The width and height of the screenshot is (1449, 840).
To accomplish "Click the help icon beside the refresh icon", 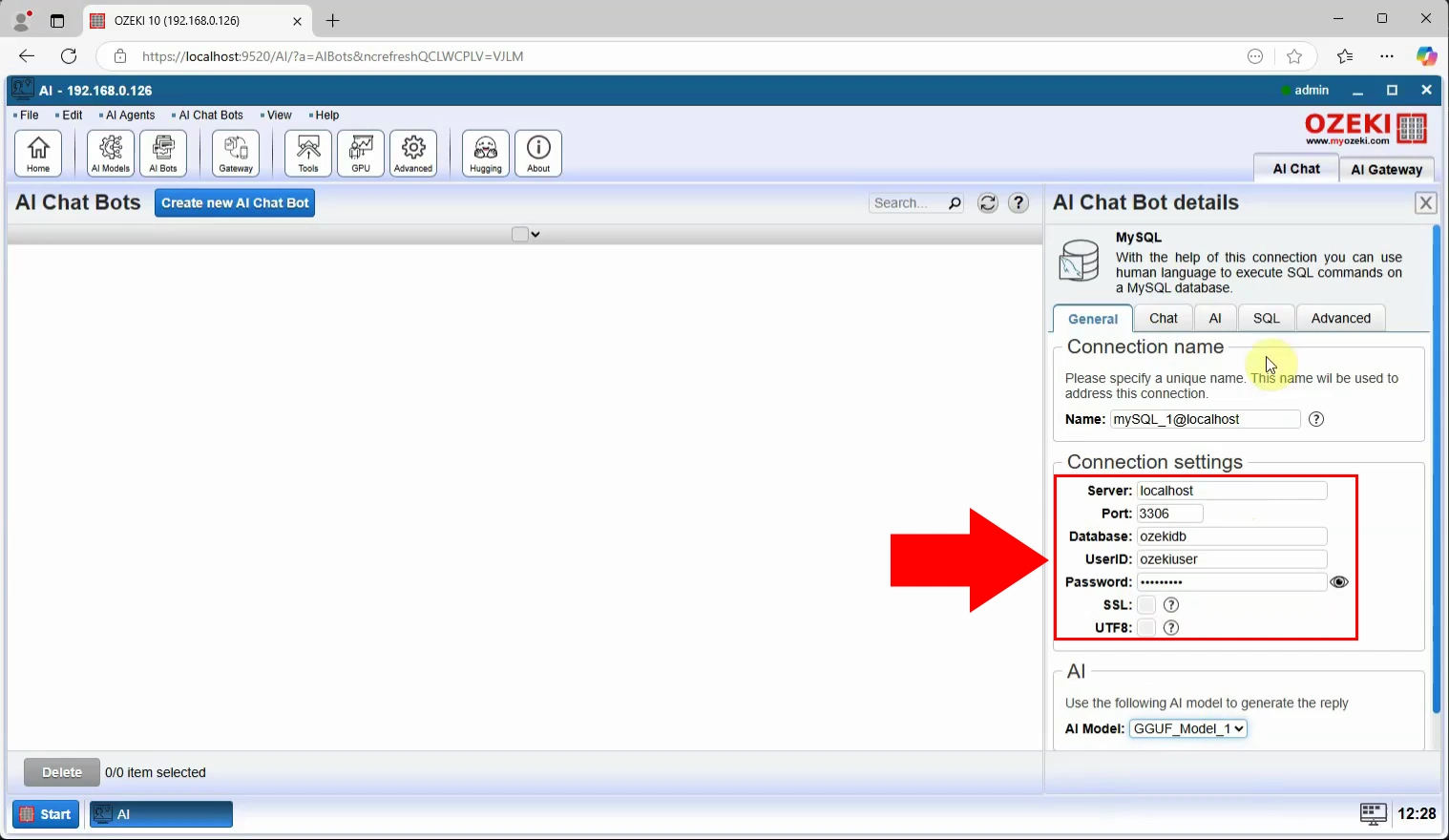I will point(1018,202).
